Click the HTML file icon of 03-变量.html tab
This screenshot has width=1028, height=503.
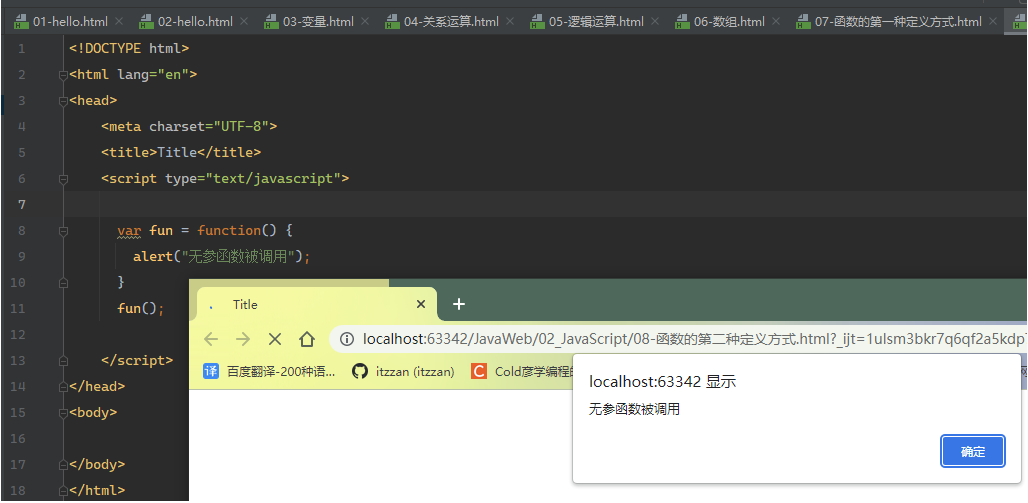click(271, 22)
